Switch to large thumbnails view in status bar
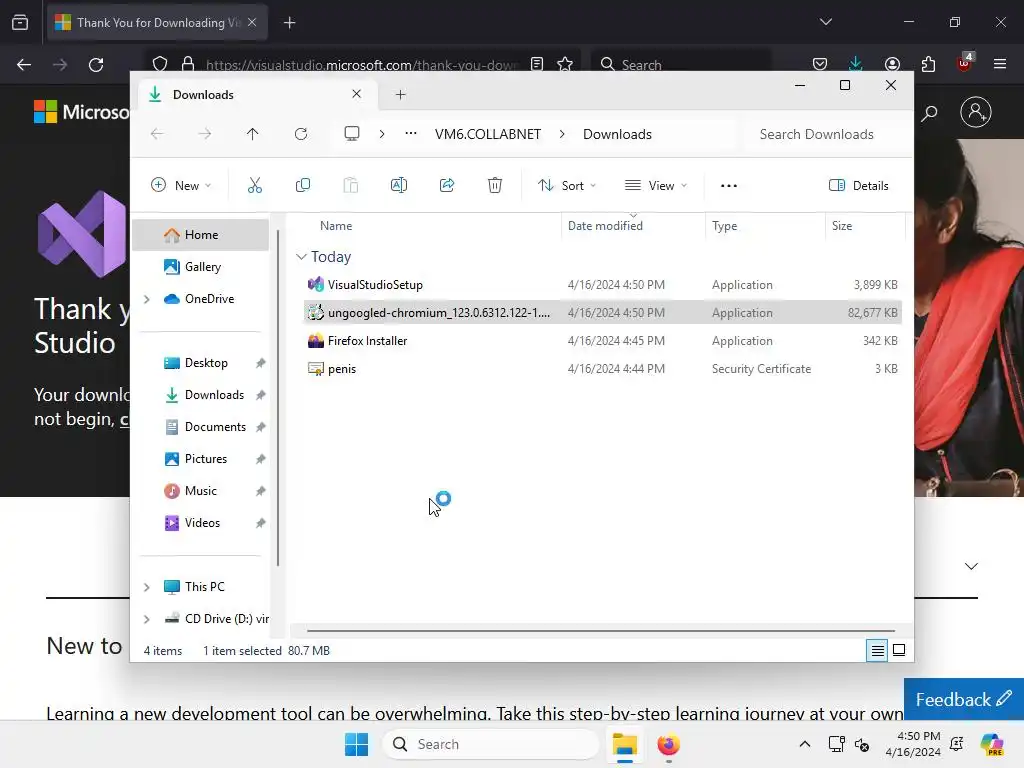 pyautogui.click(x=899, y=650)
